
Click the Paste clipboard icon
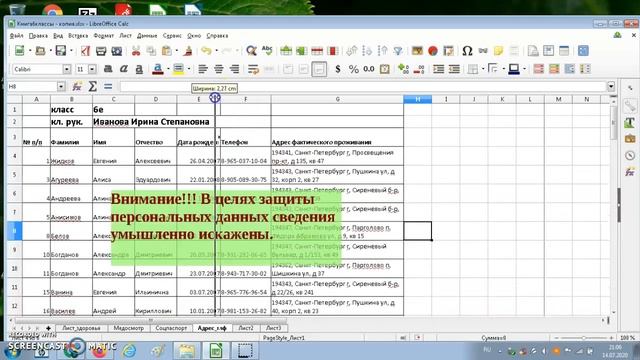[x=167, y=51]
